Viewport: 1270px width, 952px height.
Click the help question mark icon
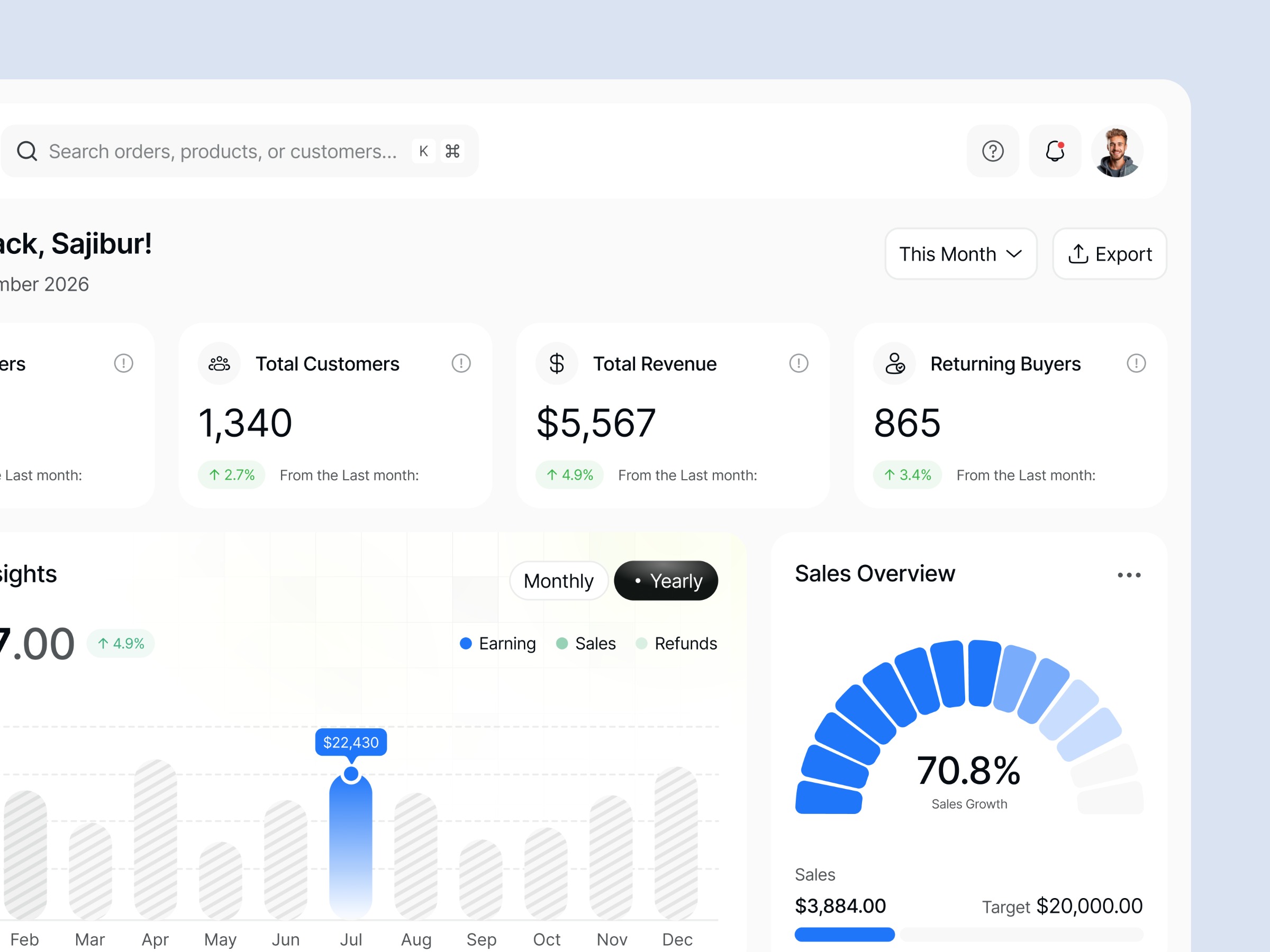[x=993, y=151]
